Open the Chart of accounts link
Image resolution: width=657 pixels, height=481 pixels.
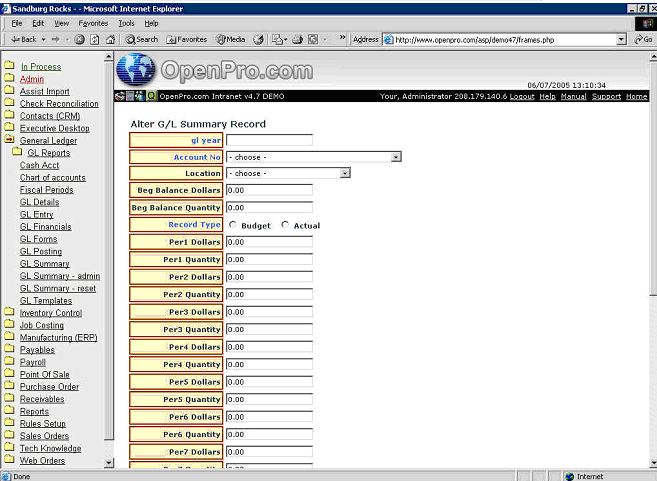pos(52,178)
